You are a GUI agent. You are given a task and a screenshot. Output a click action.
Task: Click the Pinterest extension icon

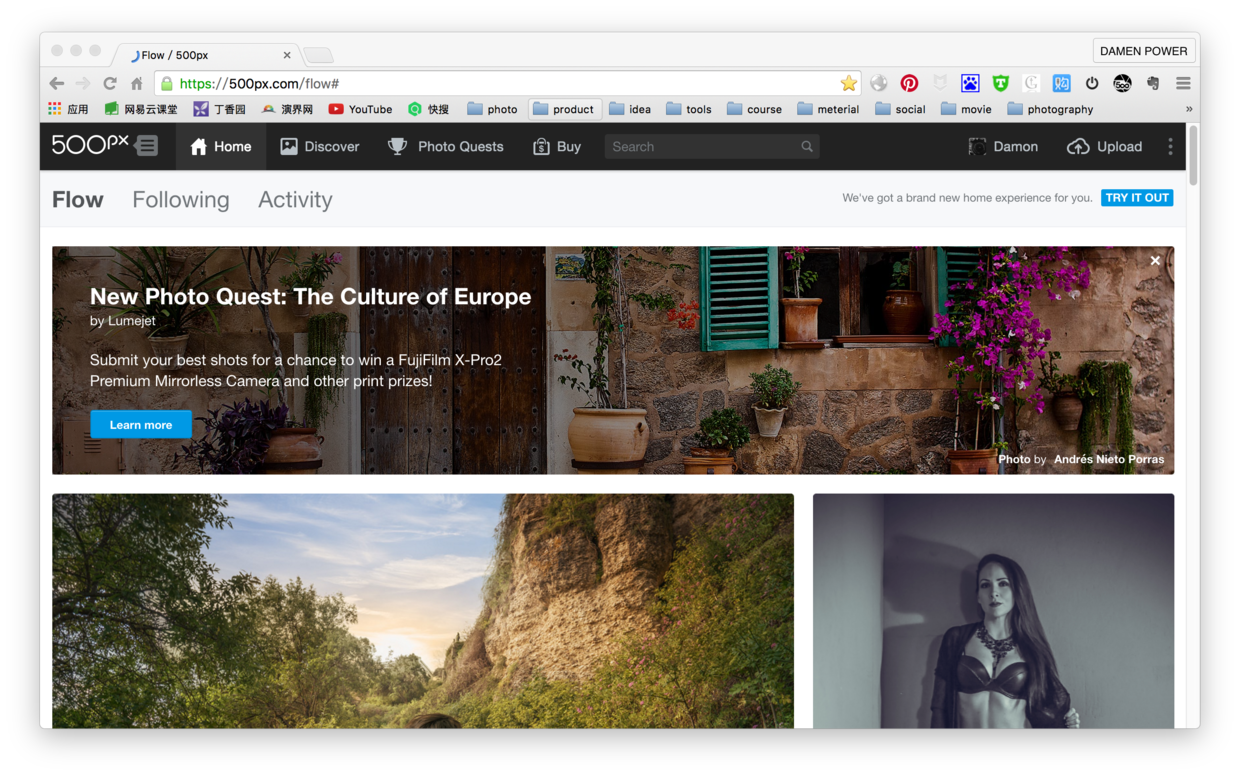point(909,83)
